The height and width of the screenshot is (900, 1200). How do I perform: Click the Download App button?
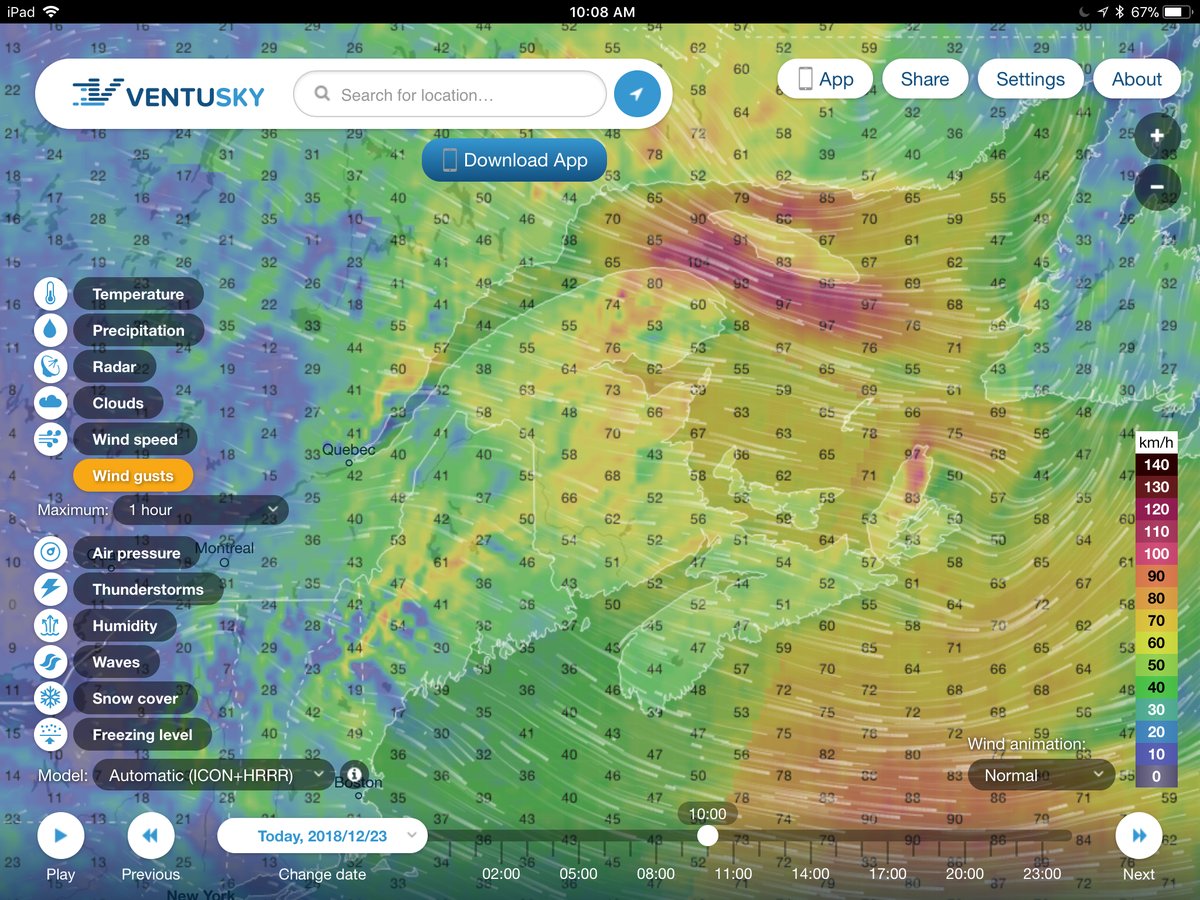pyautogui.click(x=514, y=160)
